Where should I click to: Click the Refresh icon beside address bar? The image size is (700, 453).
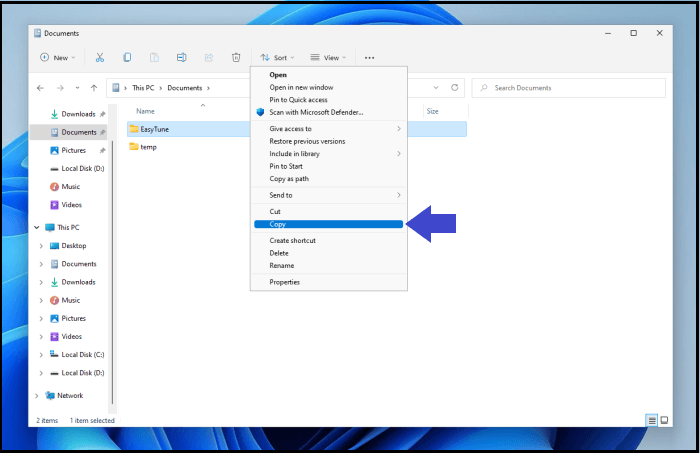[x=455, y=88]
